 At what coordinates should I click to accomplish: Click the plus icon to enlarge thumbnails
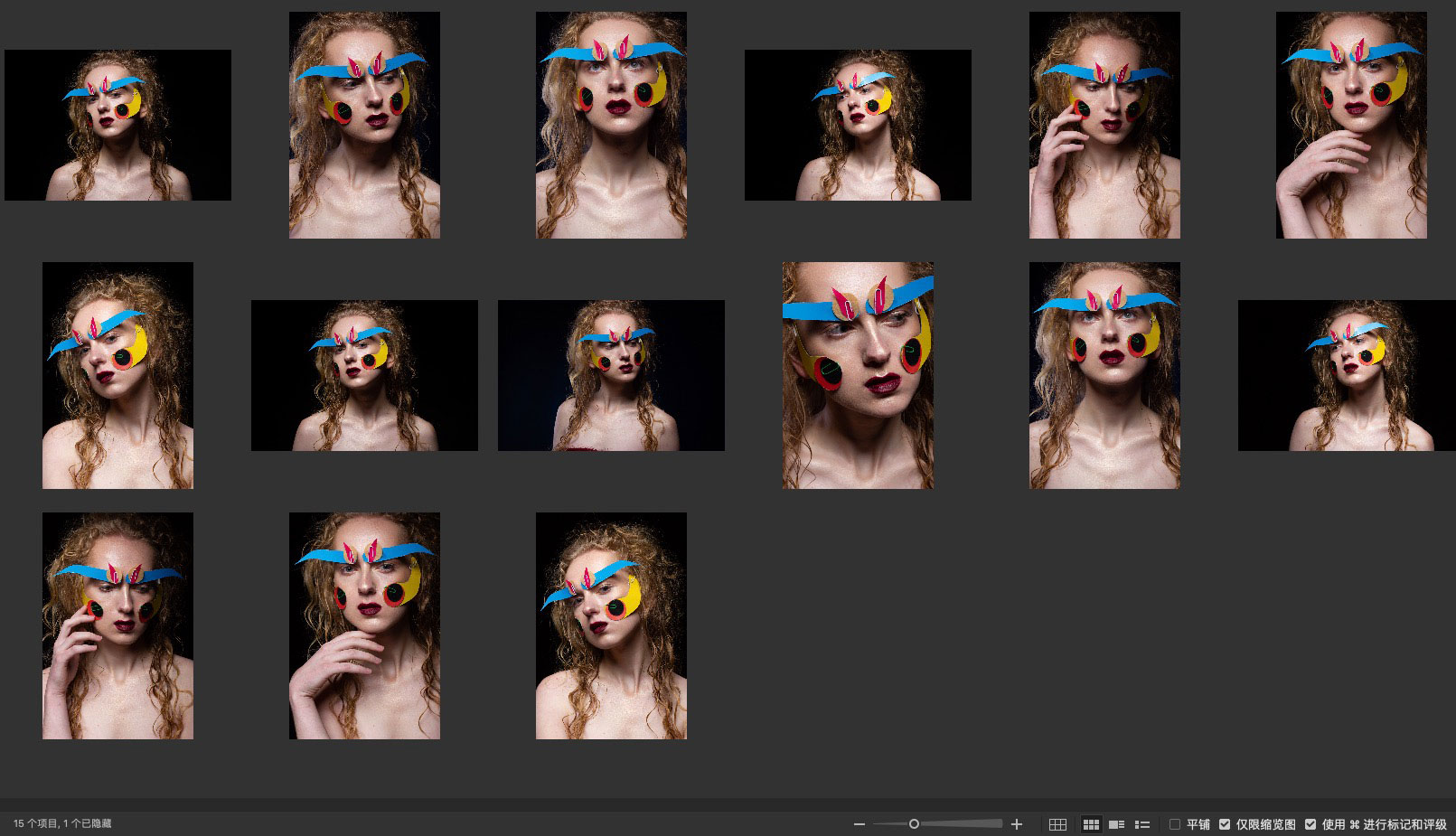point(1017,824)
